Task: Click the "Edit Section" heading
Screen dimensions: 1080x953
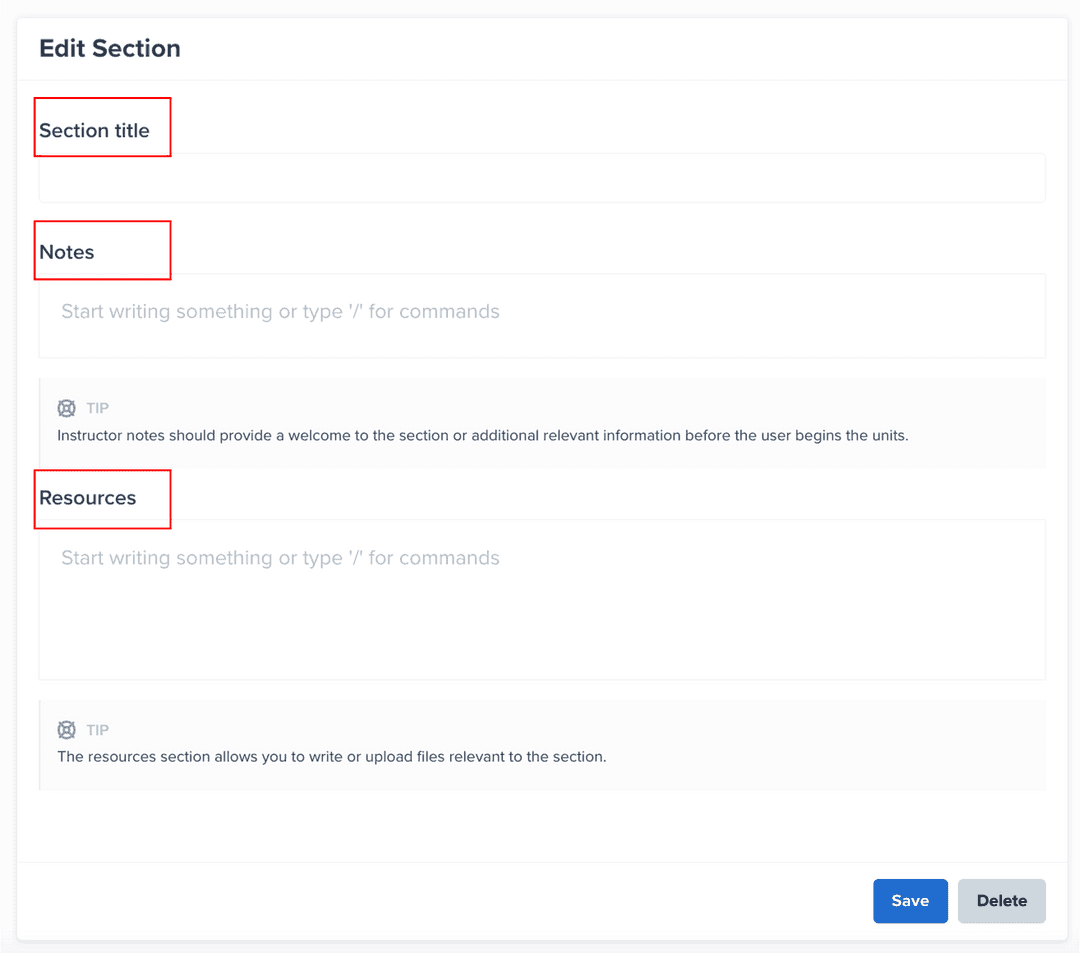Action: [110, 49]
